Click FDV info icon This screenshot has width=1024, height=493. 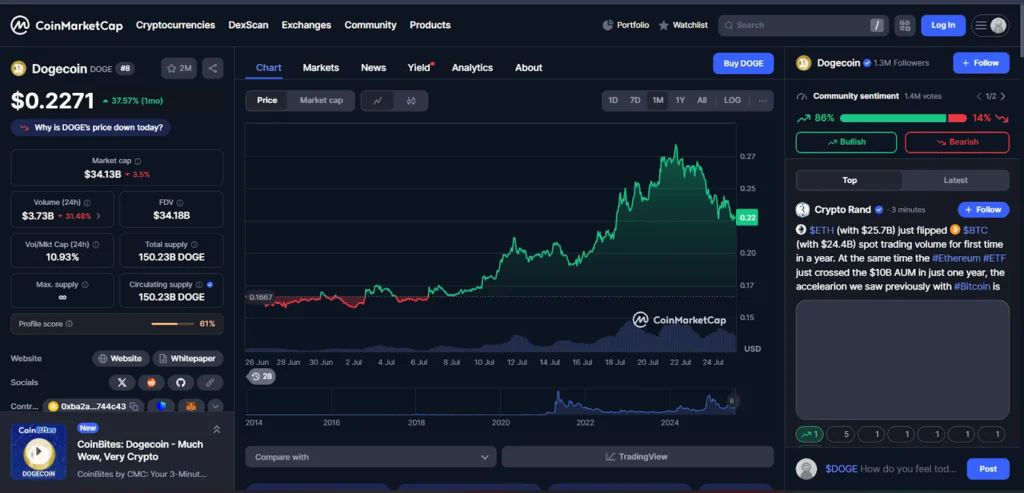(180, 203)
